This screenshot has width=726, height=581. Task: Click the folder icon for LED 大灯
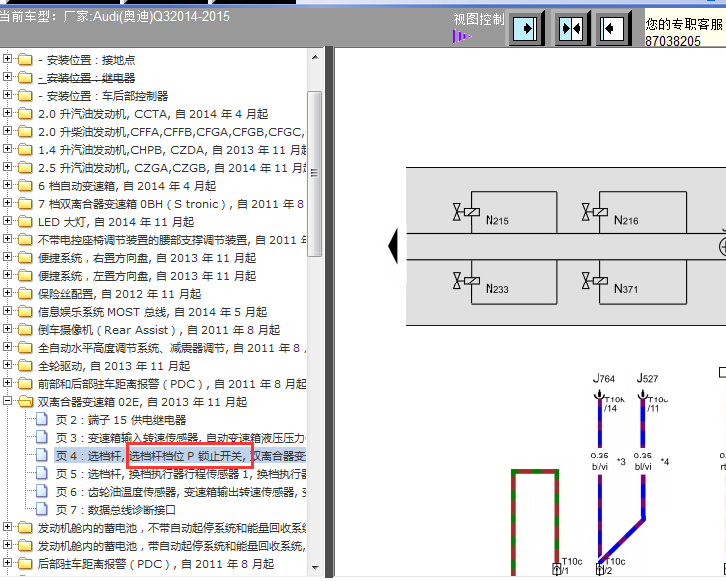coord(25,222)
